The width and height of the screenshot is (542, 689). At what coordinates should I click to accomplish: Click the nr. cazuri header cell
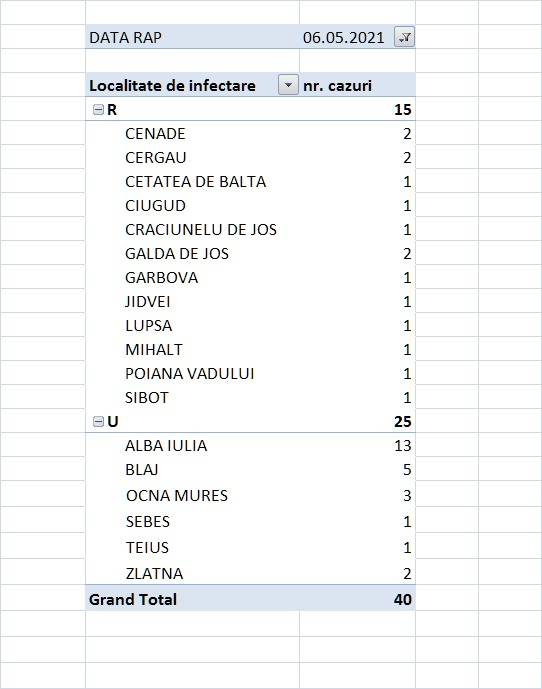coord(357,85)
